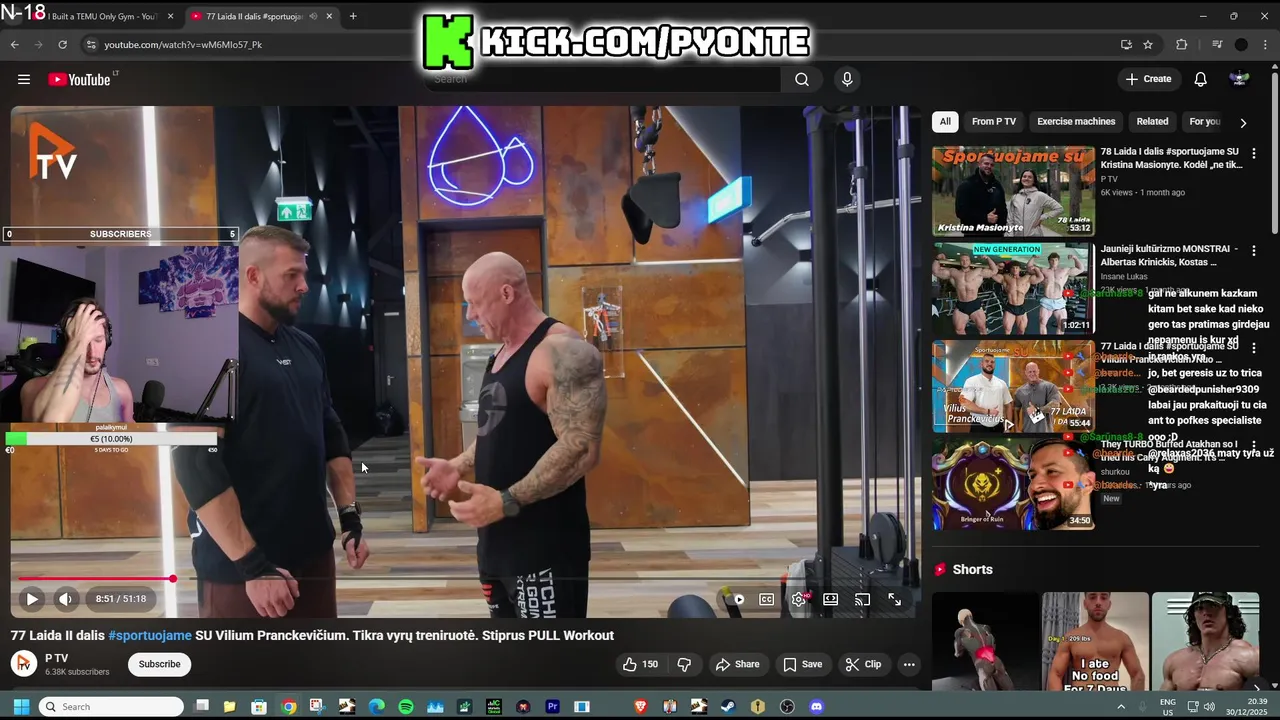Install app icon in address bar

[1126, 44]
